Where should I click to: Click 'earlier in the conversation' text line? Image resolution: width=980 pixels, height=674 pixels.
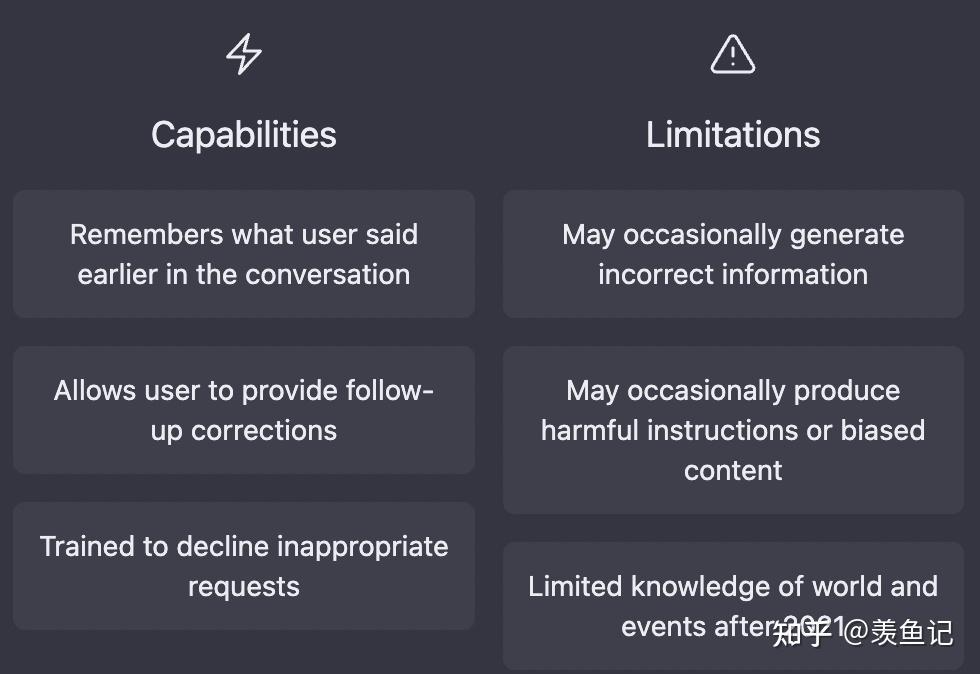point(244,274)
